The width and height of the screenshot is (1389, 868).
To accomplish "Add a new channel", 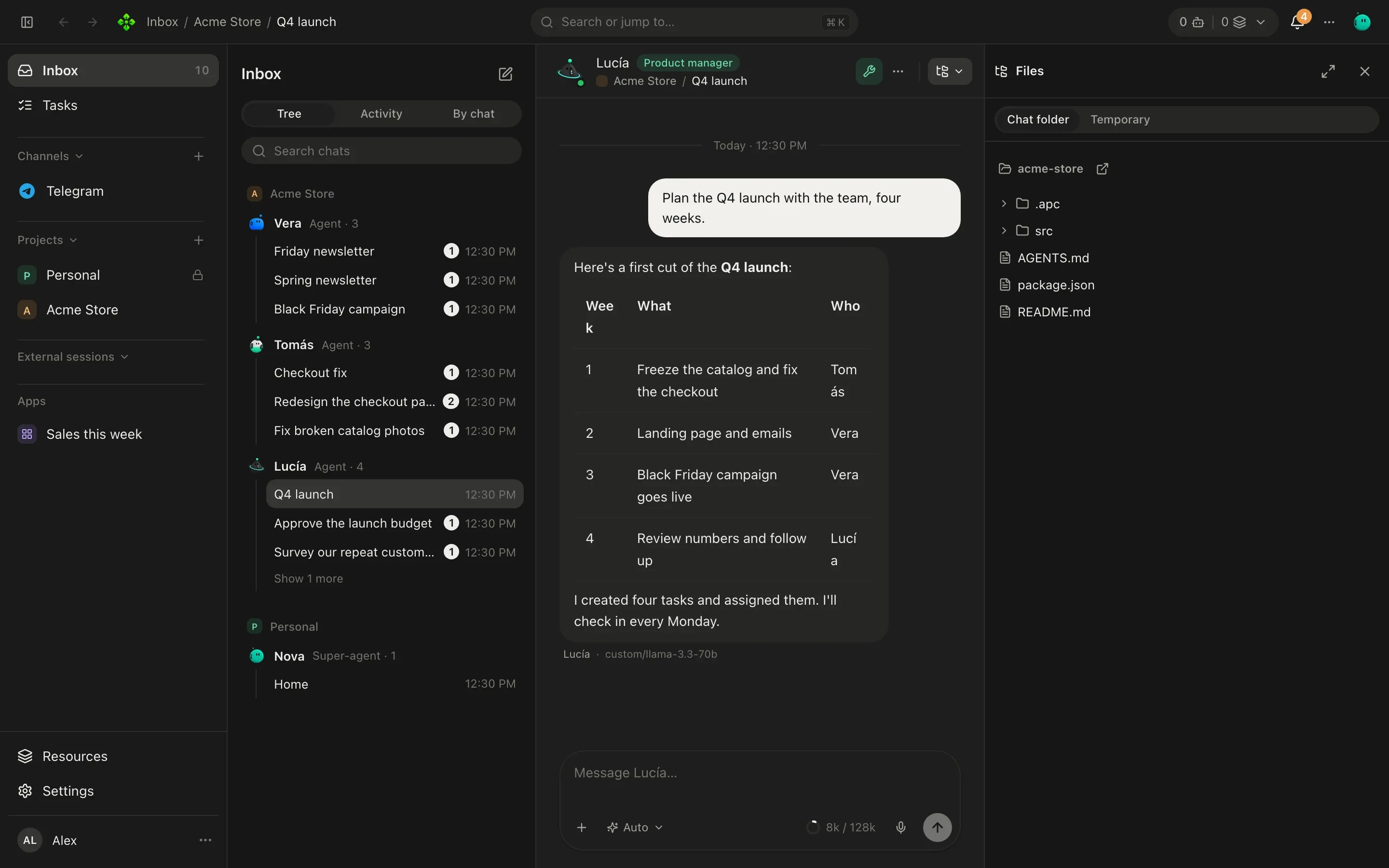I will coord(199,156).
